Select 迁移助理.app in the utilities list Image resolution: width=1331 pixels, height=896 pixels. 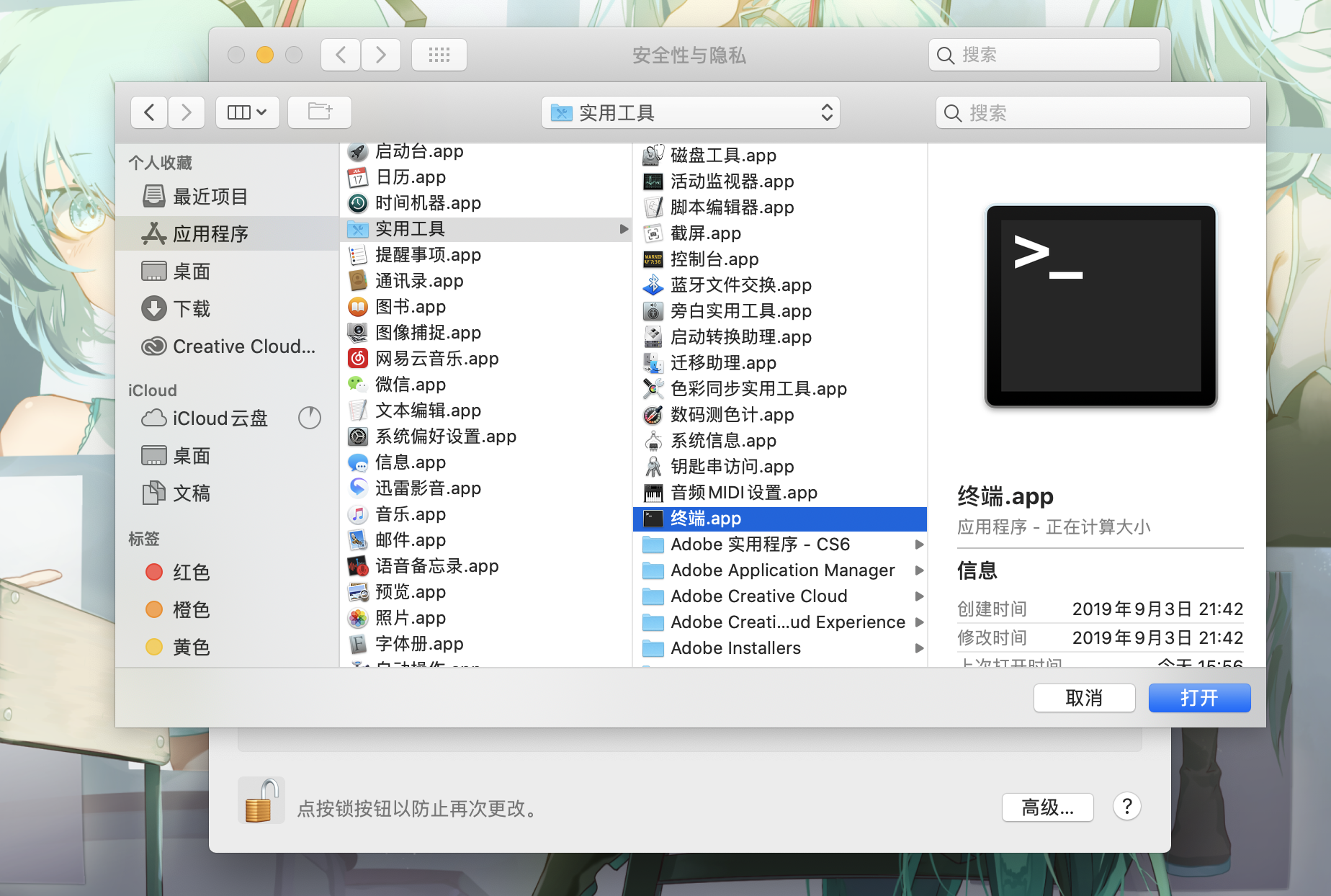point(780,363)
